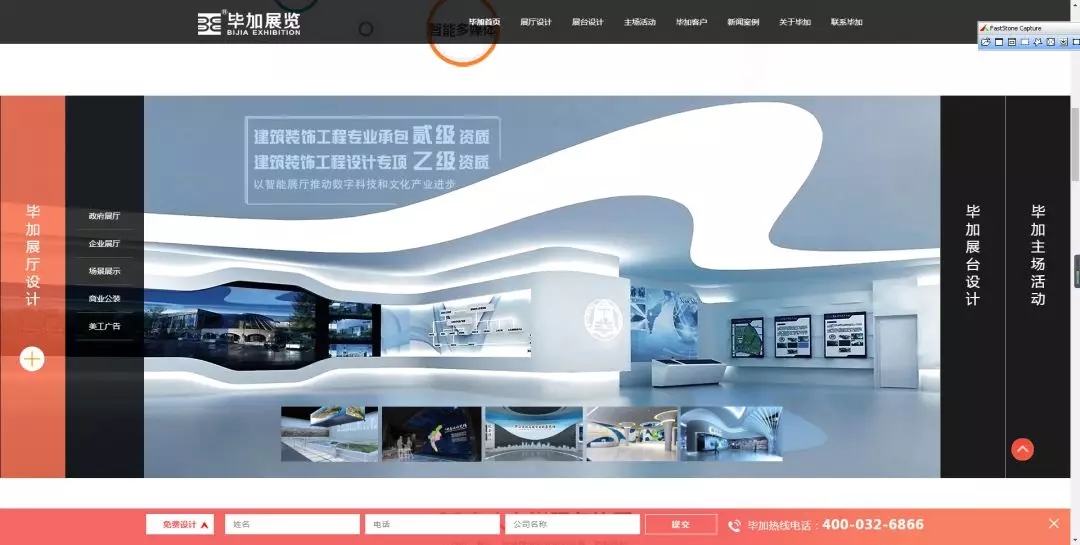The height and width of the screenshot is (545, 1080).
Task: Click the Bijia Exhibition logo
Action: coord(249,22)
